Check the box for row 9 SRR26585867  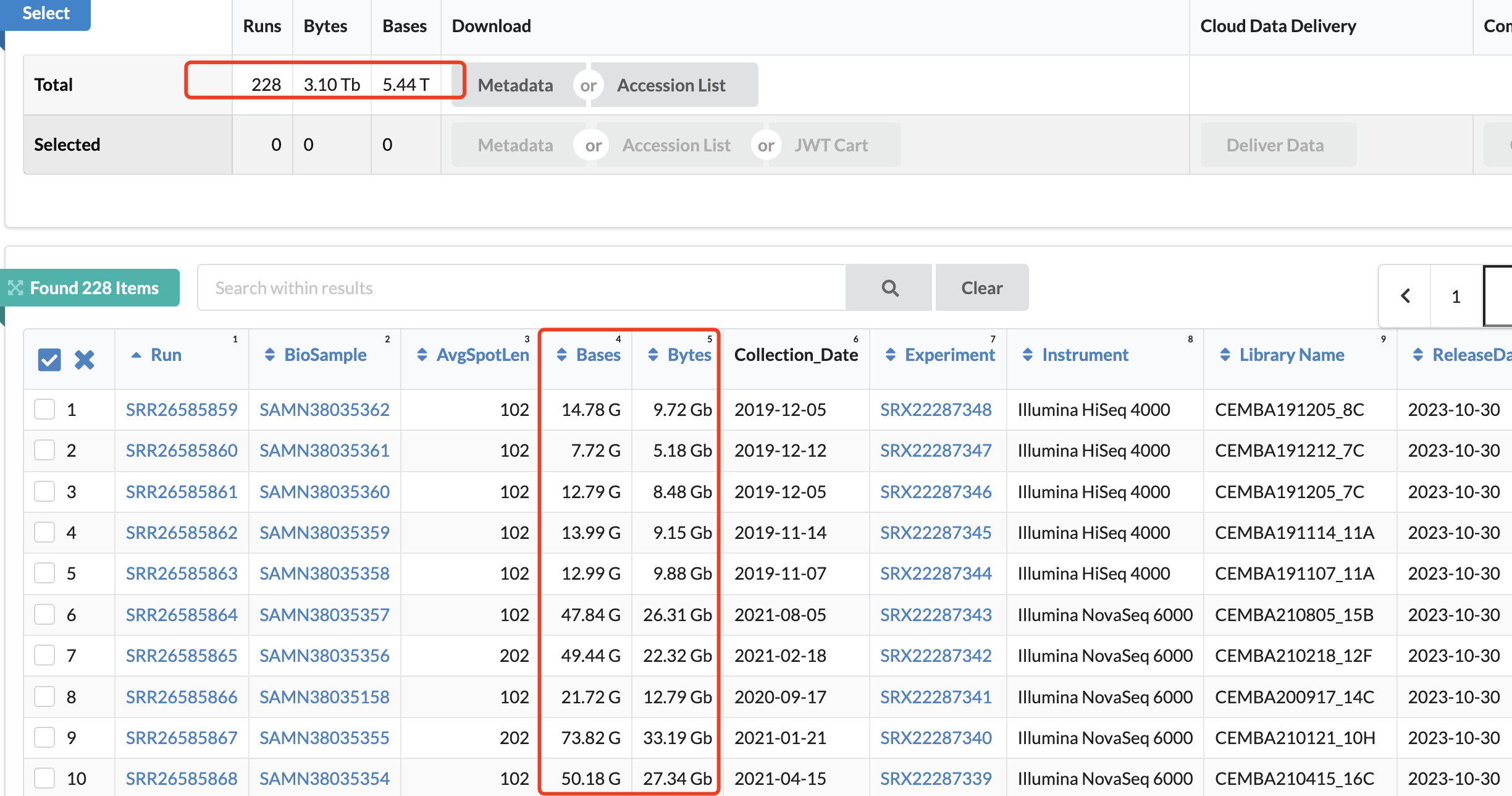pos(44,737)
